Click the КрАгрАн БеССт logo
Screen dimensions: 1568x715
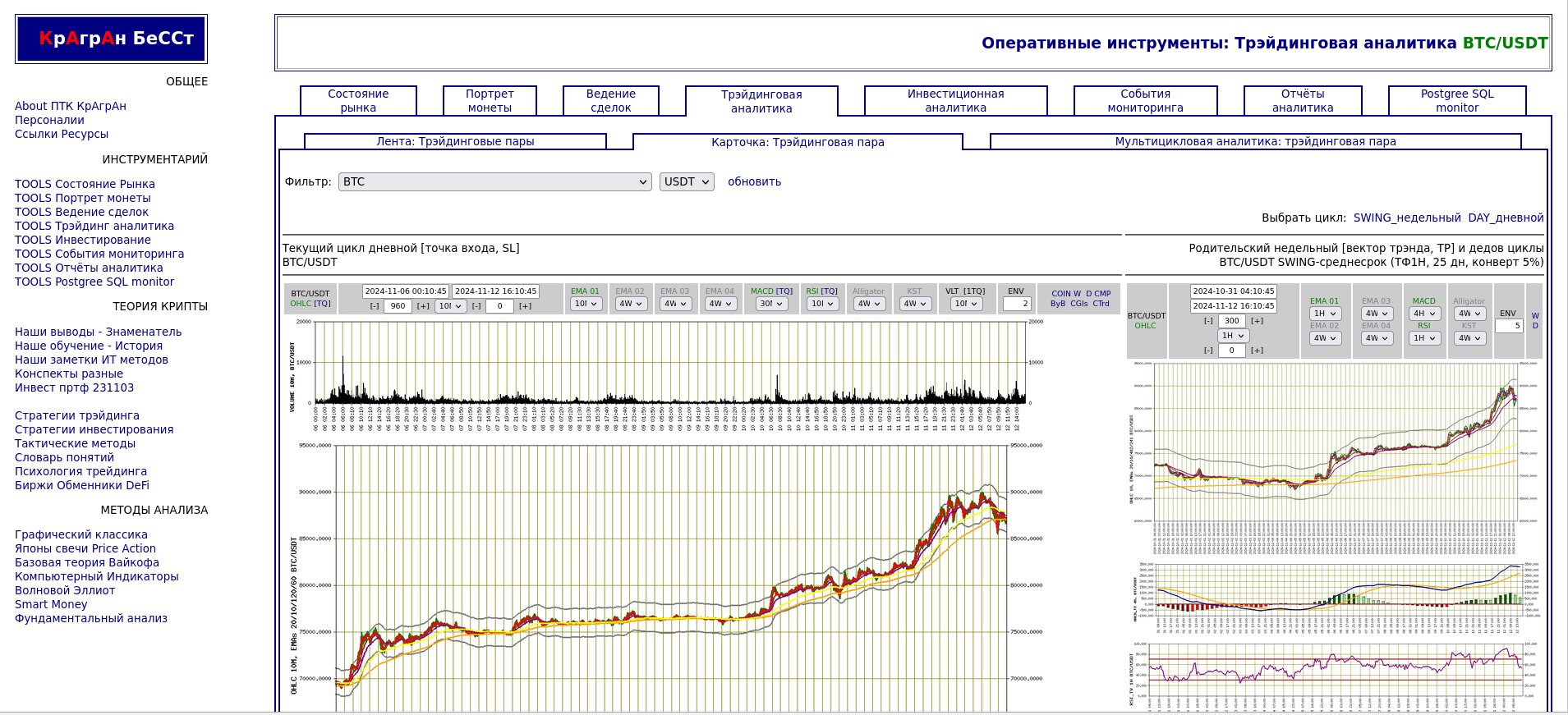tap(111, 39)
